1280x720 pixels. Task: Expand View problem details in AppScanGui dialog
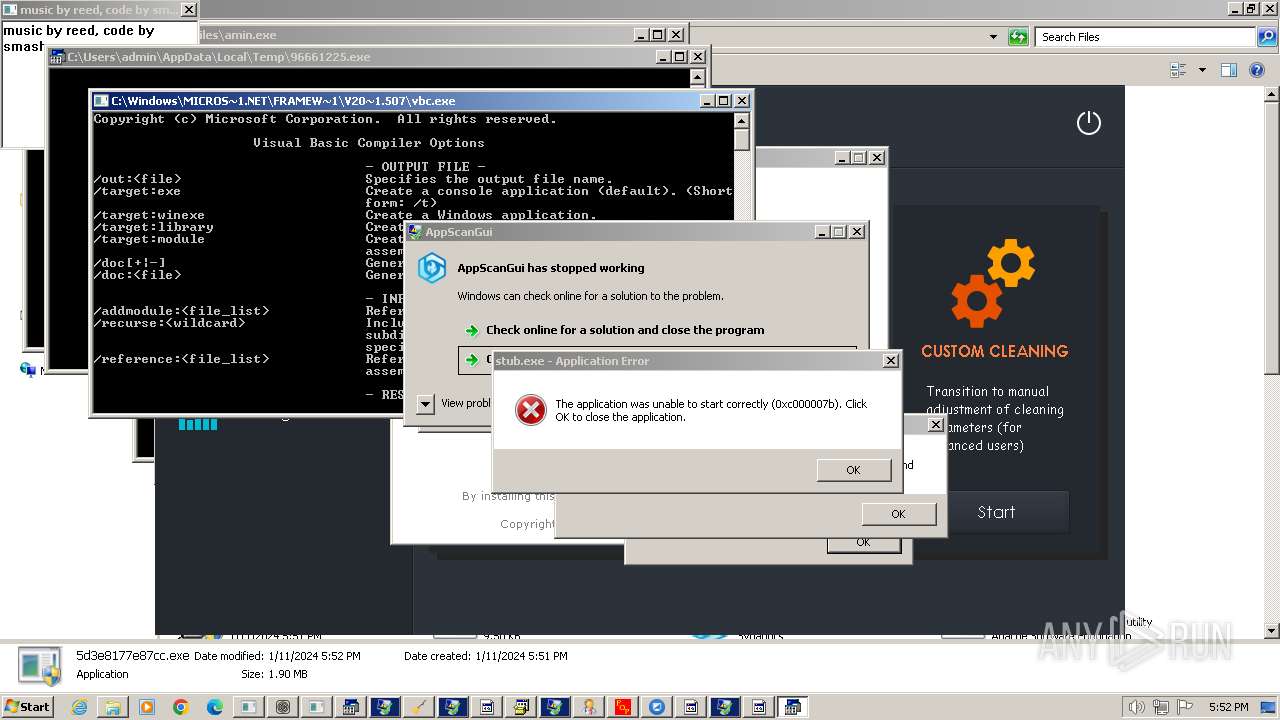pyautogui.click(x=426, y=403)
